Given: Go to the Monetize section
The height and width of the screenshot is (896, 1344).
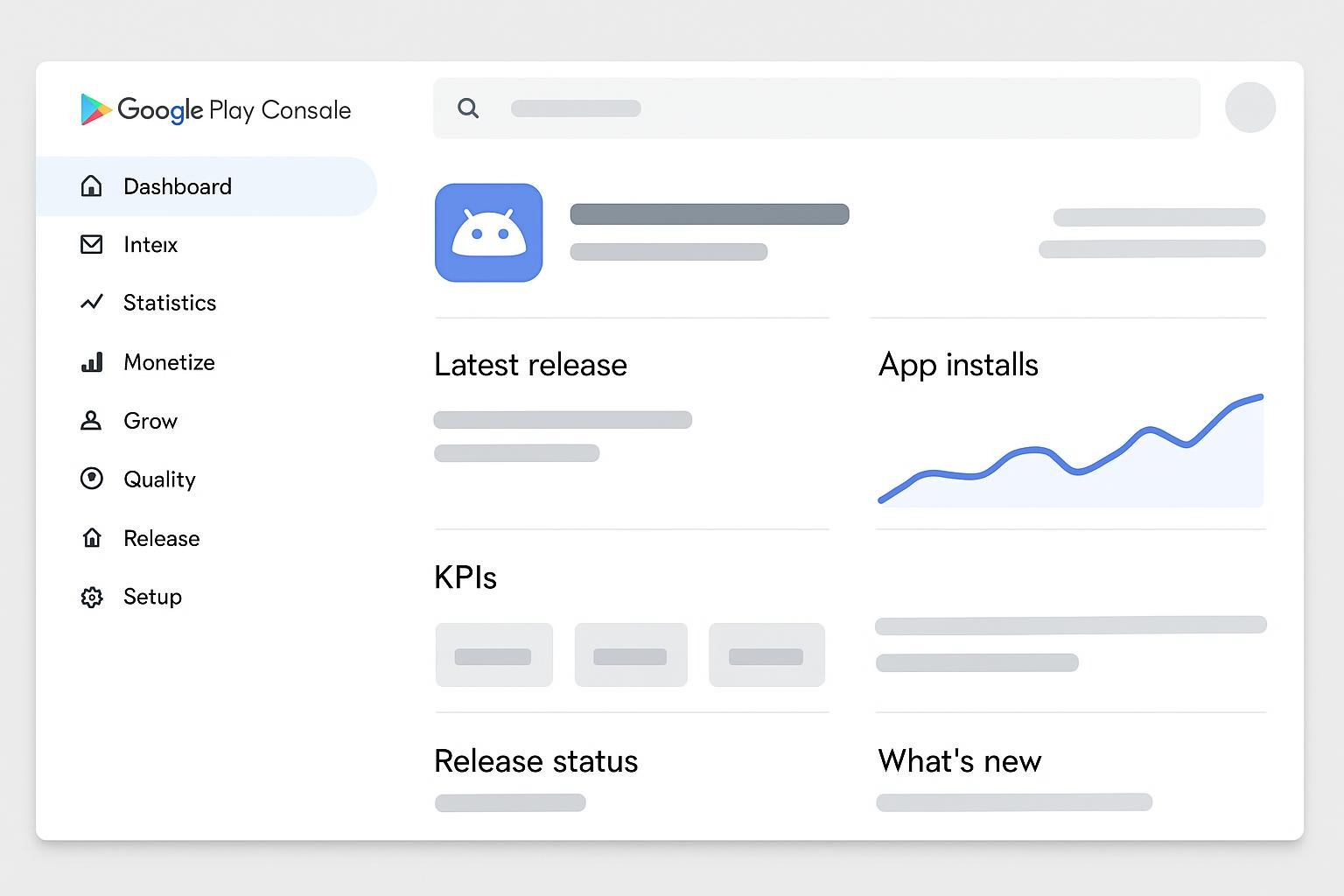Looking at the screenshot, I should click(x=169, y=362).
